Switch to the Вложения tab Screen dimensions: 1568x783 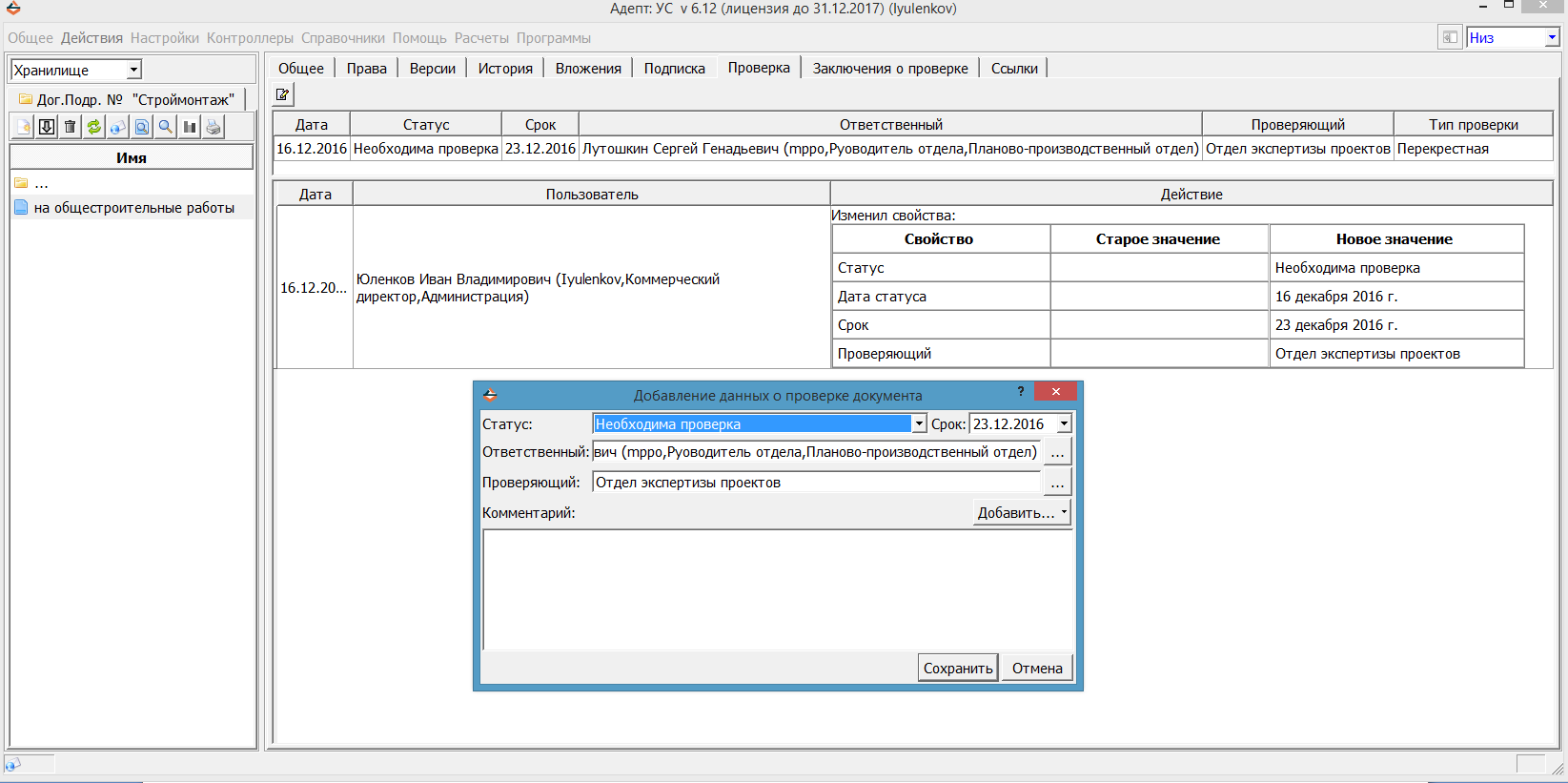click(x=588, y=69)
